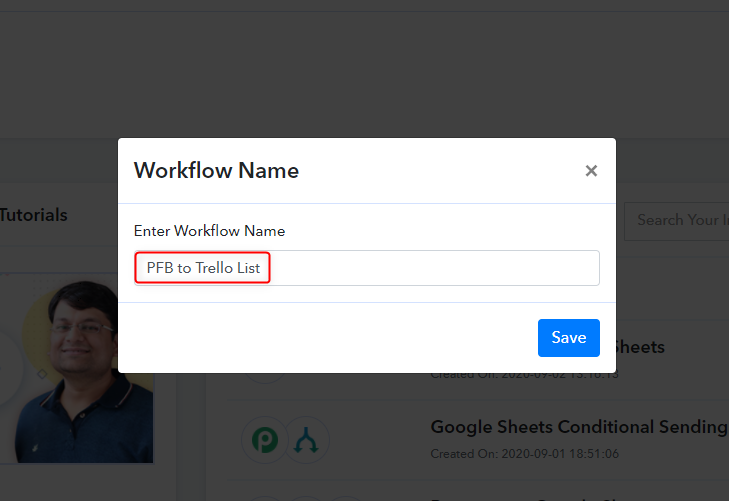The height and width of the screenshot is (501, 729).
Task: Close the Workflow Name dialog
Action: point(591,171)
